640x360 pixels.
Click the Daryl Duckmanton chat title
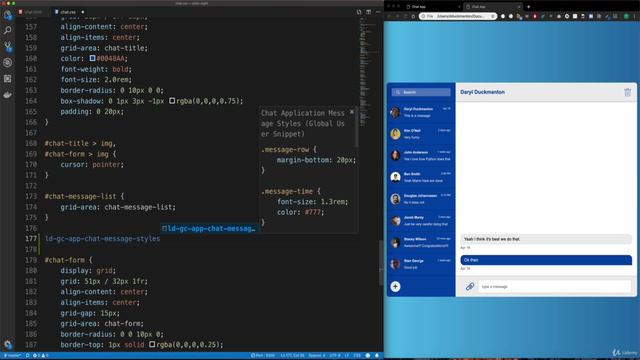pos(482,92)
